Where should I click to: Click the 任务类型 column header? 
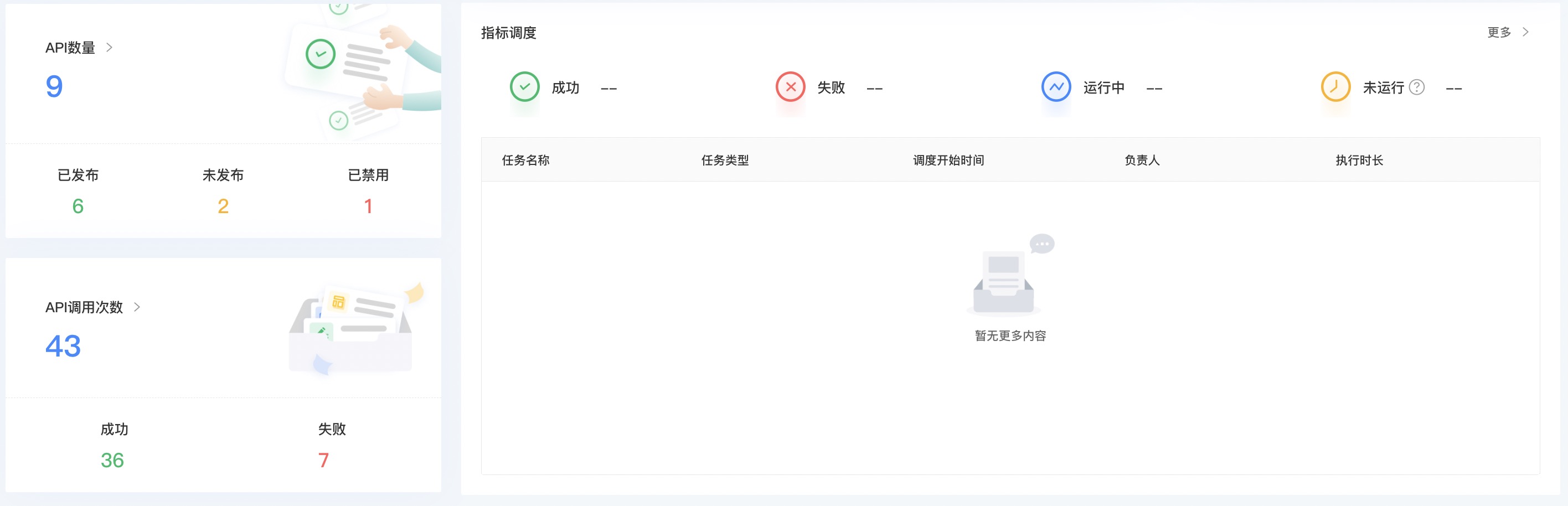point(724,159)
